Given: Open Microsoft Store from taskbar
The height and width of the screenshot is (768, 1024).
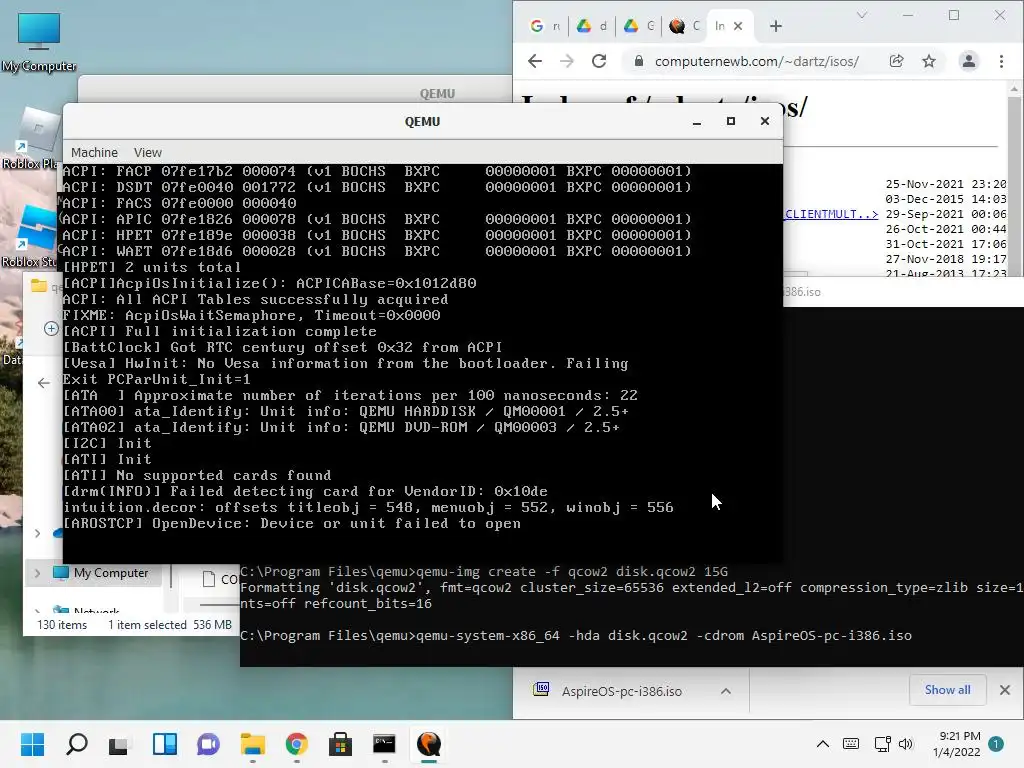Looking at the screenshot, I should coord(340,744).
